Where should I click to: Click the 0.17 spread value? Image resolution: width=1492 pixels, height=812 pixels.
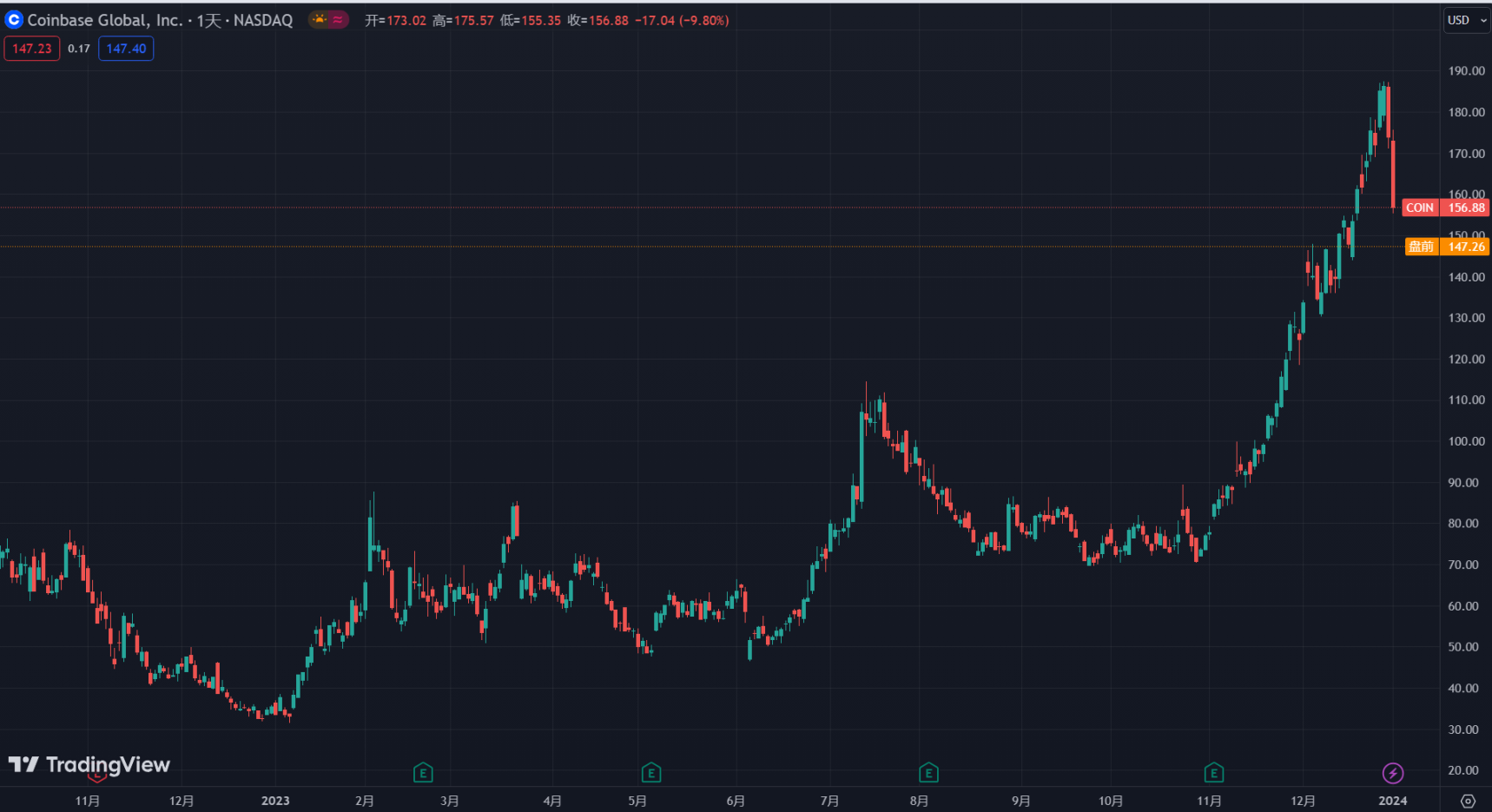(79, 49)
